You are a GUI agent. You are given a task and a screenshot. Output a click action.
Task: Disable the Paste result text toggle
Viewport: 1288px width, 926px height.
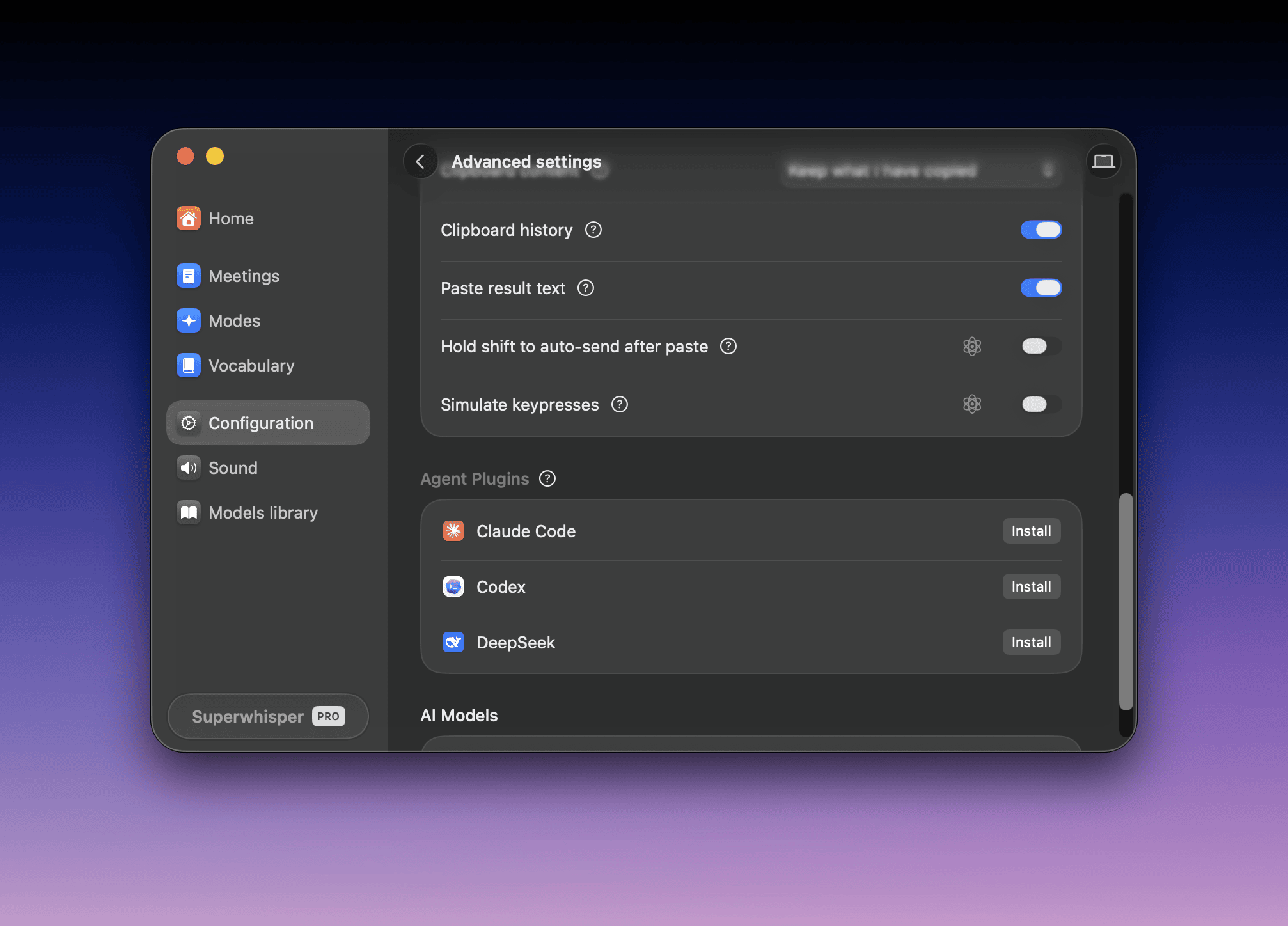(1041, 288)
